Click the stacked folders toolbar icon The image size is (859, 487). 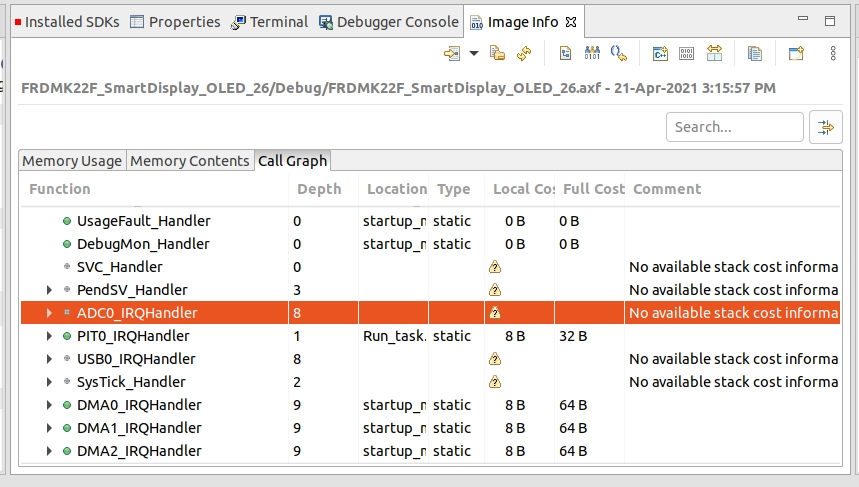[x=497, y=53]
